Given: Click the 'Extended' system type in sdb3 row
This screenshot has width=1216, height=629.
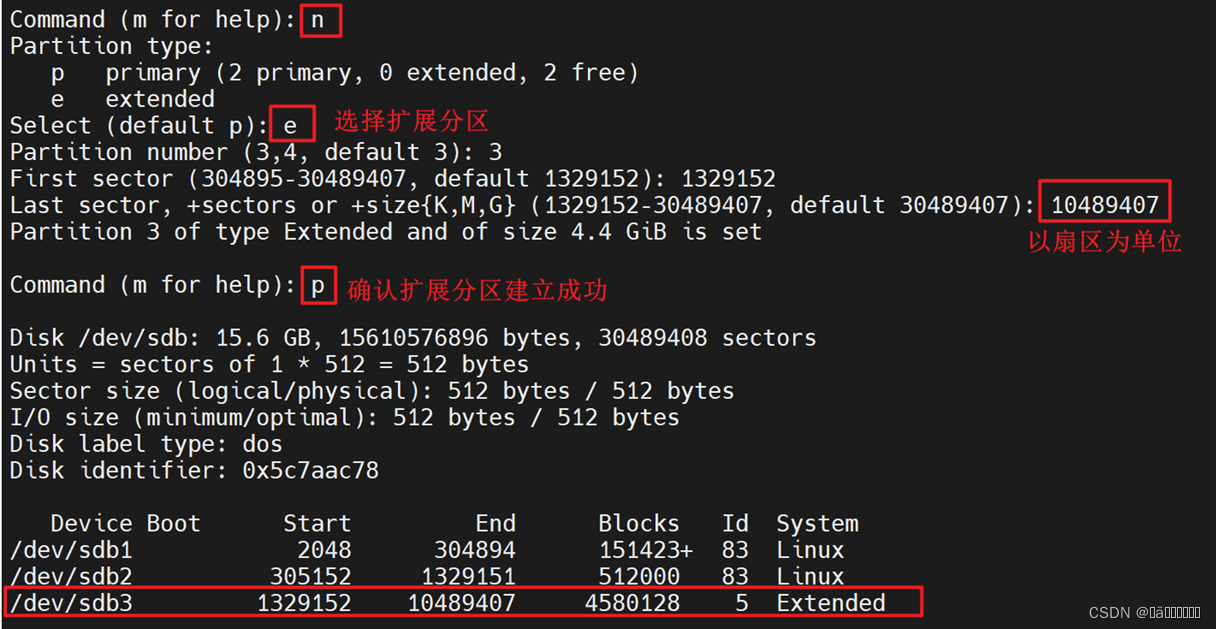Looking at the screenshot, I should point(831,602).
